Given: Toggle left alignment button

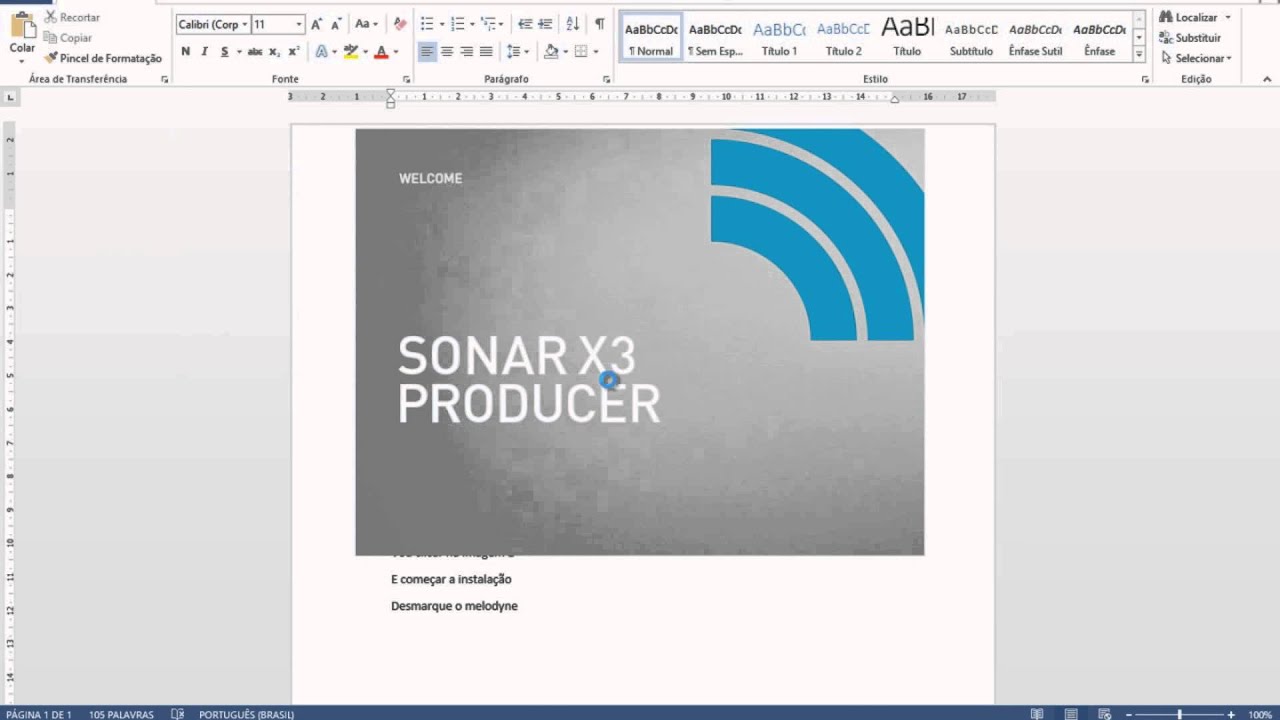Looking at the screenshot, I should click(x=427, y=51).
